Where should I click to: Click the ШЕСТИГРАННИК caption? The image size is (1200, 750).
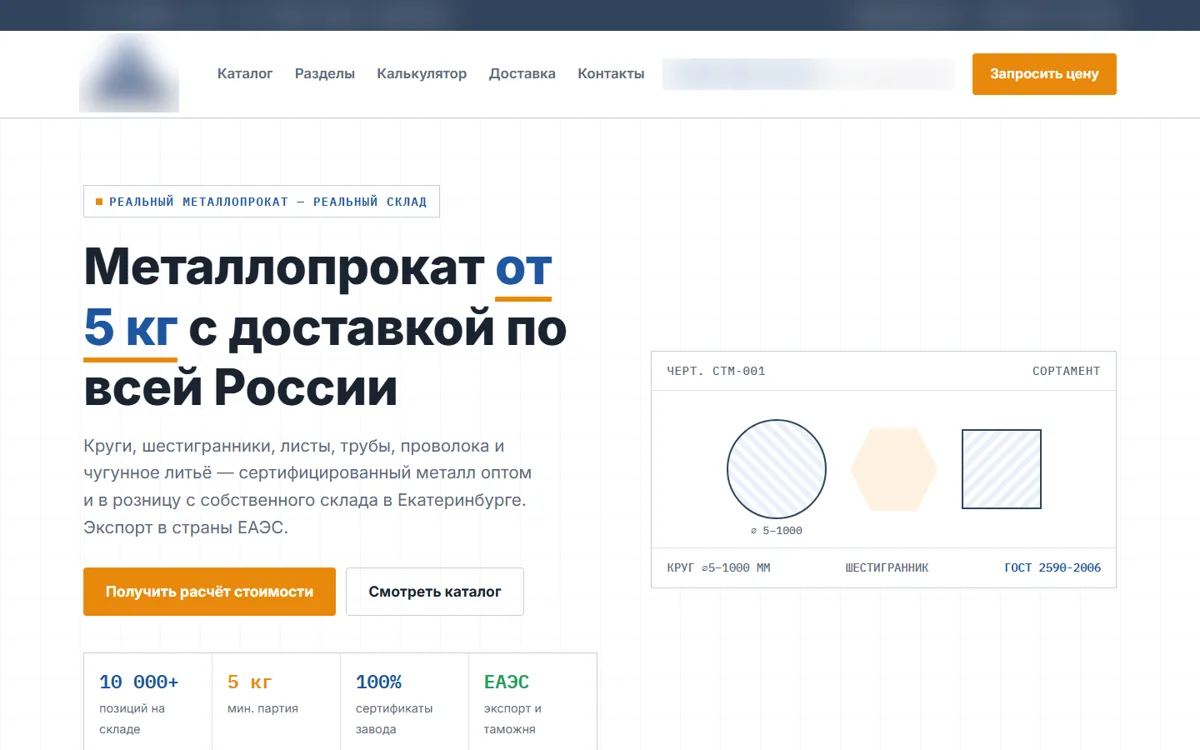887,568
